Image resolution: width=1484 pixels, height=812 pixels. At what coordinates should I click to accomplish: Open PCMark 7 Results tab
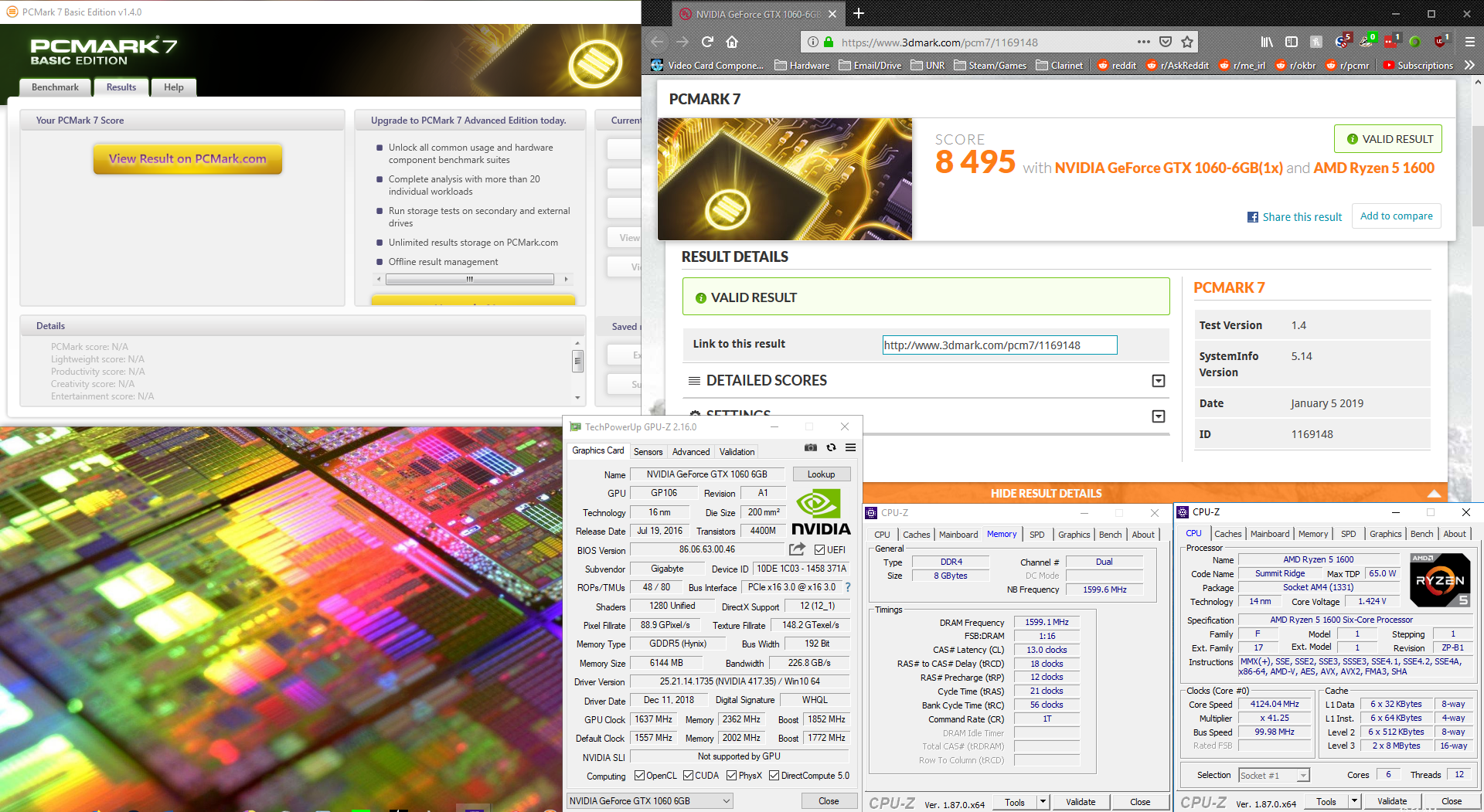point(121,87)
